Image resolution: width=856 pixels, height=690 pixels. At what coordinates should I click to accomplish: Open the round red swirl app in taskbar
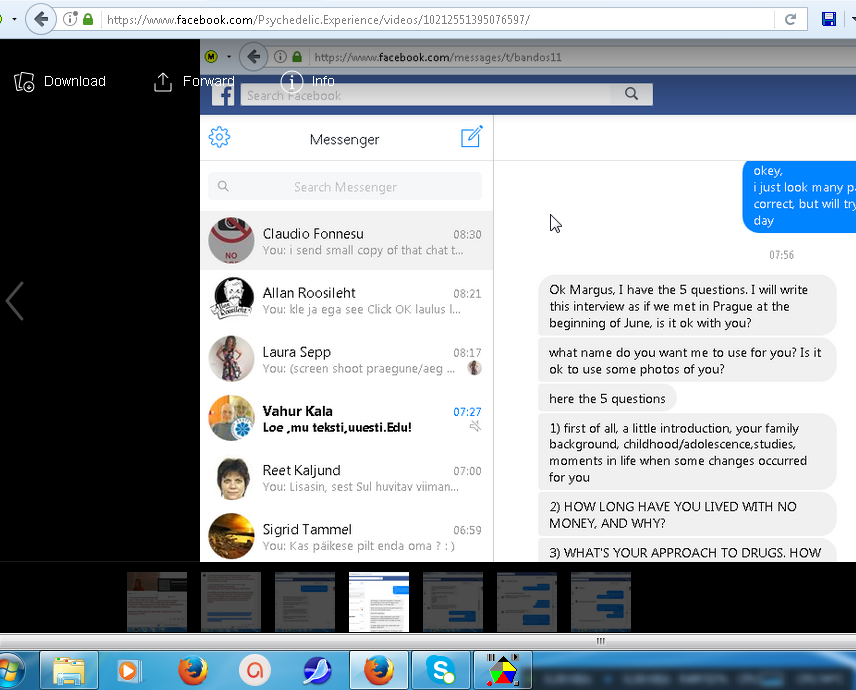tap(254, 670)
